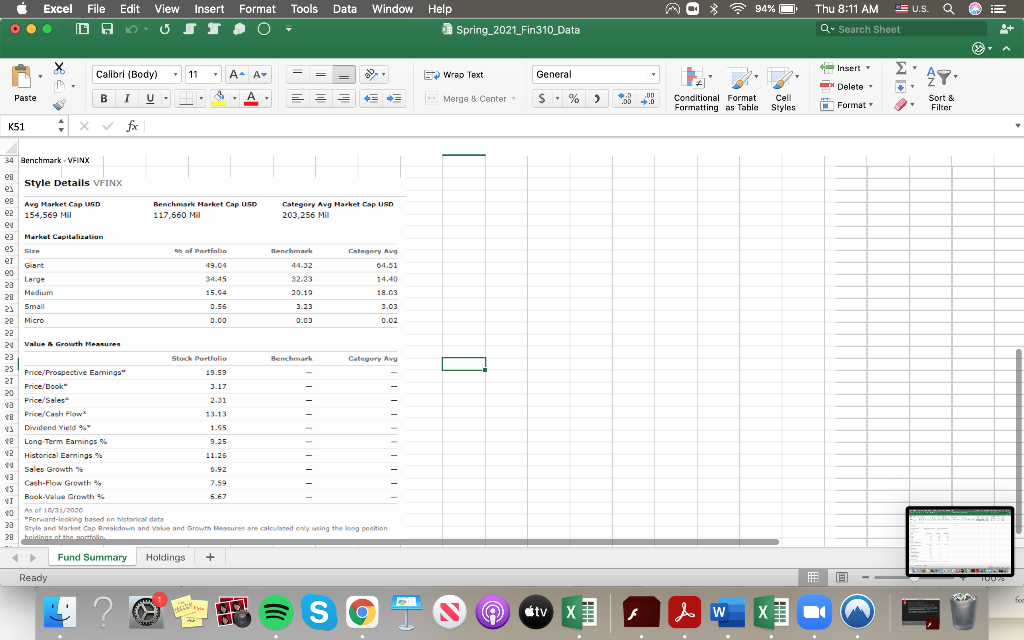The height and width of the screenshot is (640, 1024).
Task: Toggle Italic formatting
Action: (126, 99)
